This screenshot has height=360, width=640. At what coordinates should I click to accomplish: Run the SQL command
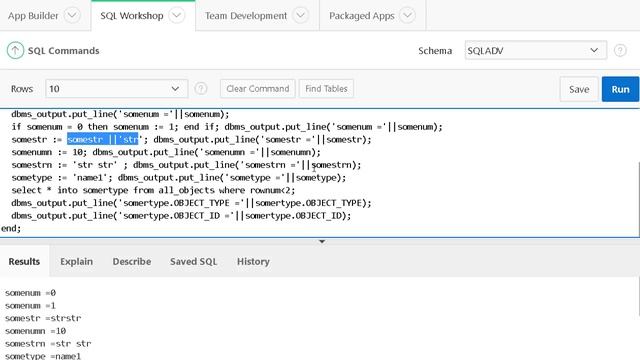(620, 89)
